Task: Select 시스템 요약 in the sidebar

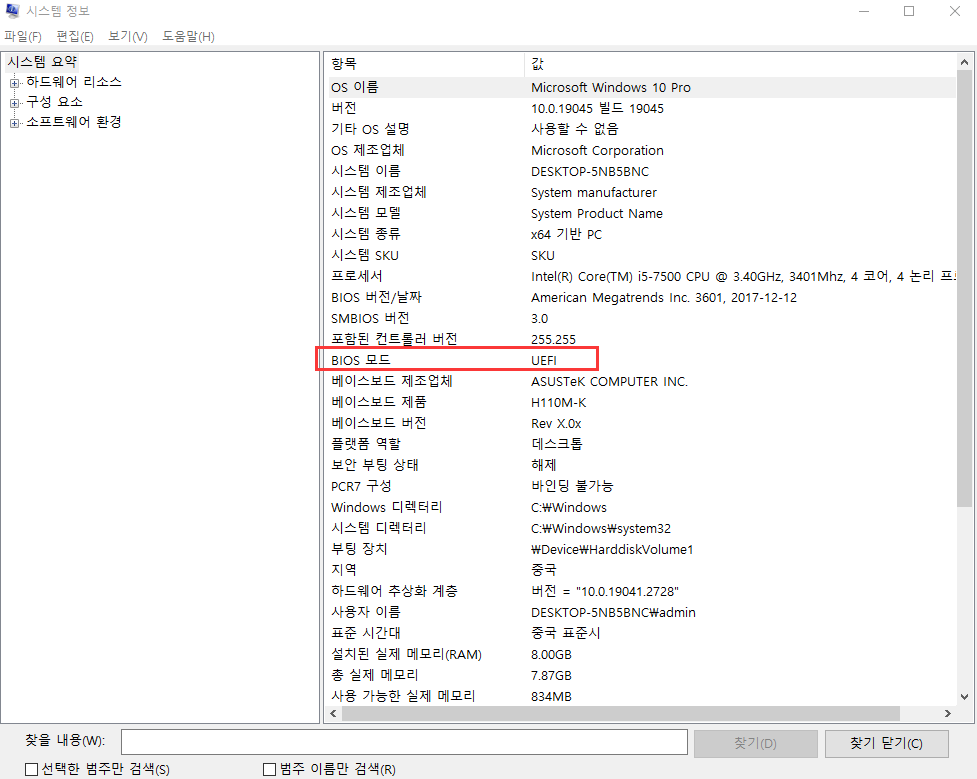Action: point(41,61)
